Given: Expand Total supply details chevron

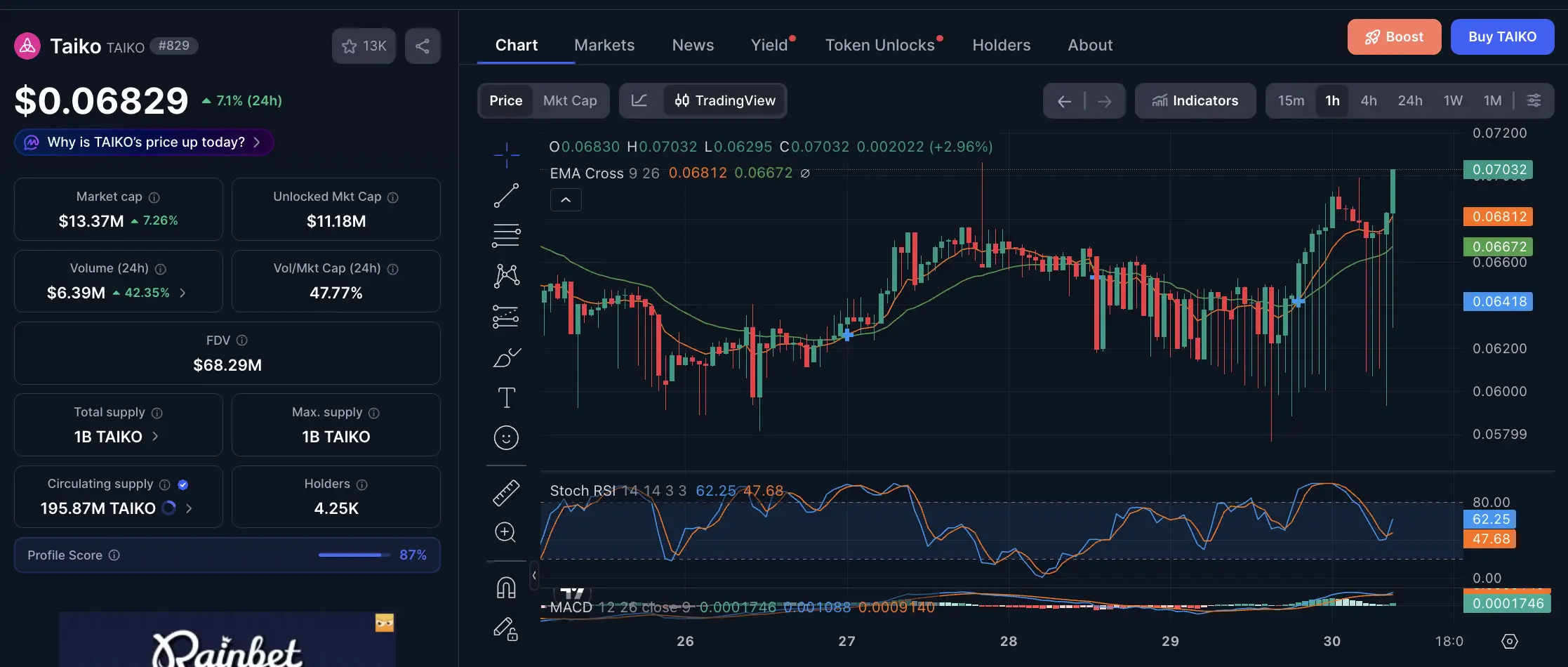Looking at the screenshot, I should click(155, 436).
